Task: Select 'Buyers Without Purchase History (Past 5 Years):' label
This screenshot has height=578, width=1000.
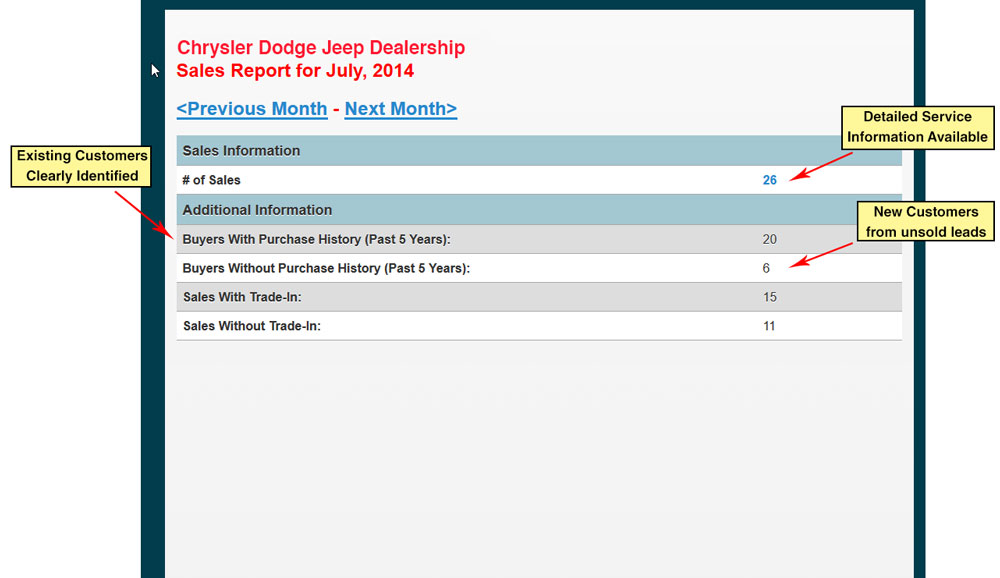Action: click(x=326, y=268)
